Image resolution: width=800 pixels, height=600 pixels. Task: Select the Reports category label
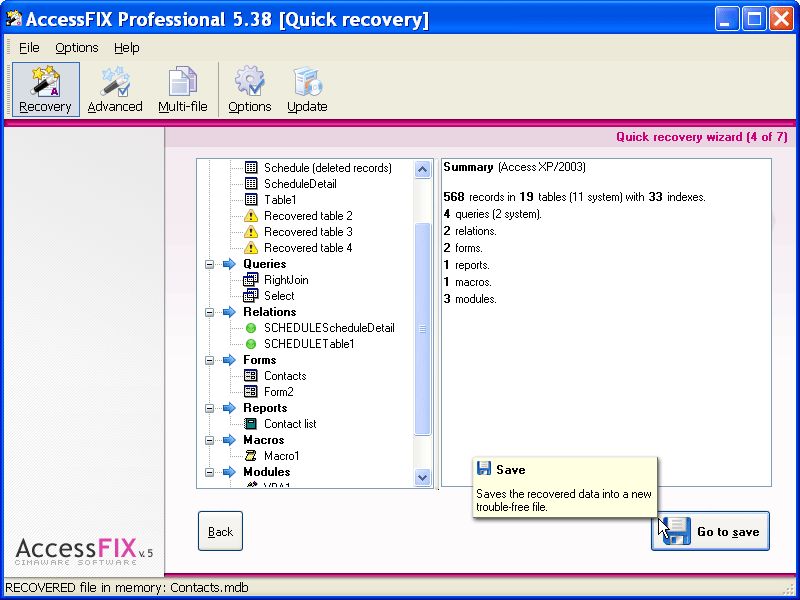[265, 408]
